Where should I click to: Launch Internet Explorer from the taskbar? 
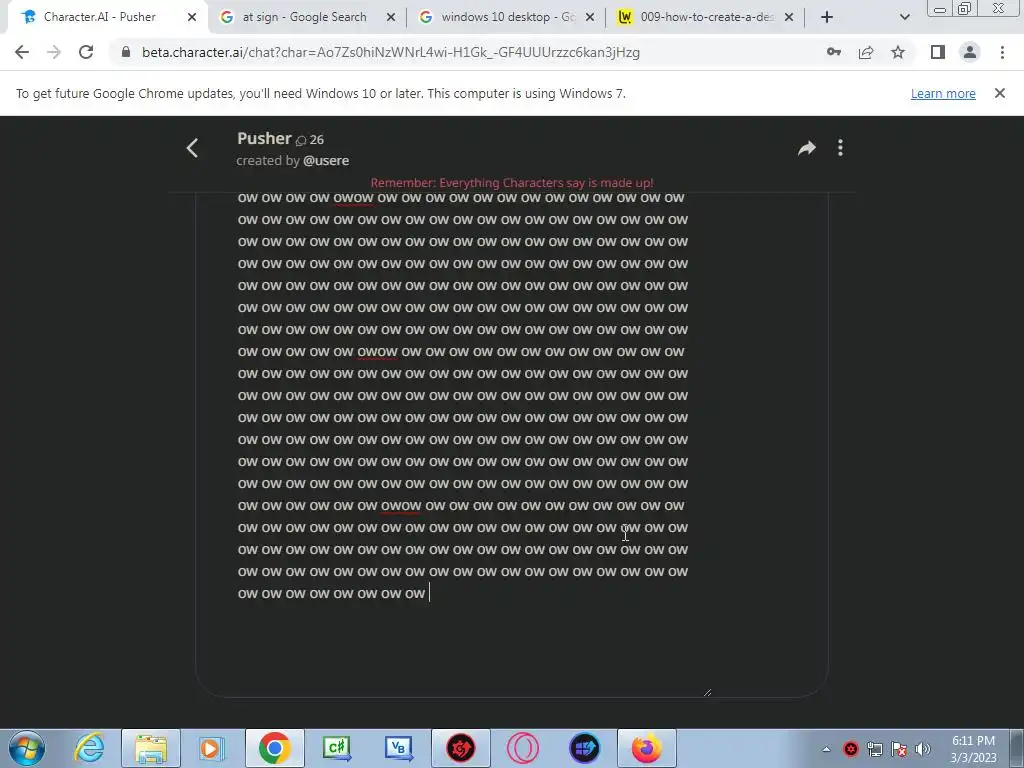click(x=89, y=748)
